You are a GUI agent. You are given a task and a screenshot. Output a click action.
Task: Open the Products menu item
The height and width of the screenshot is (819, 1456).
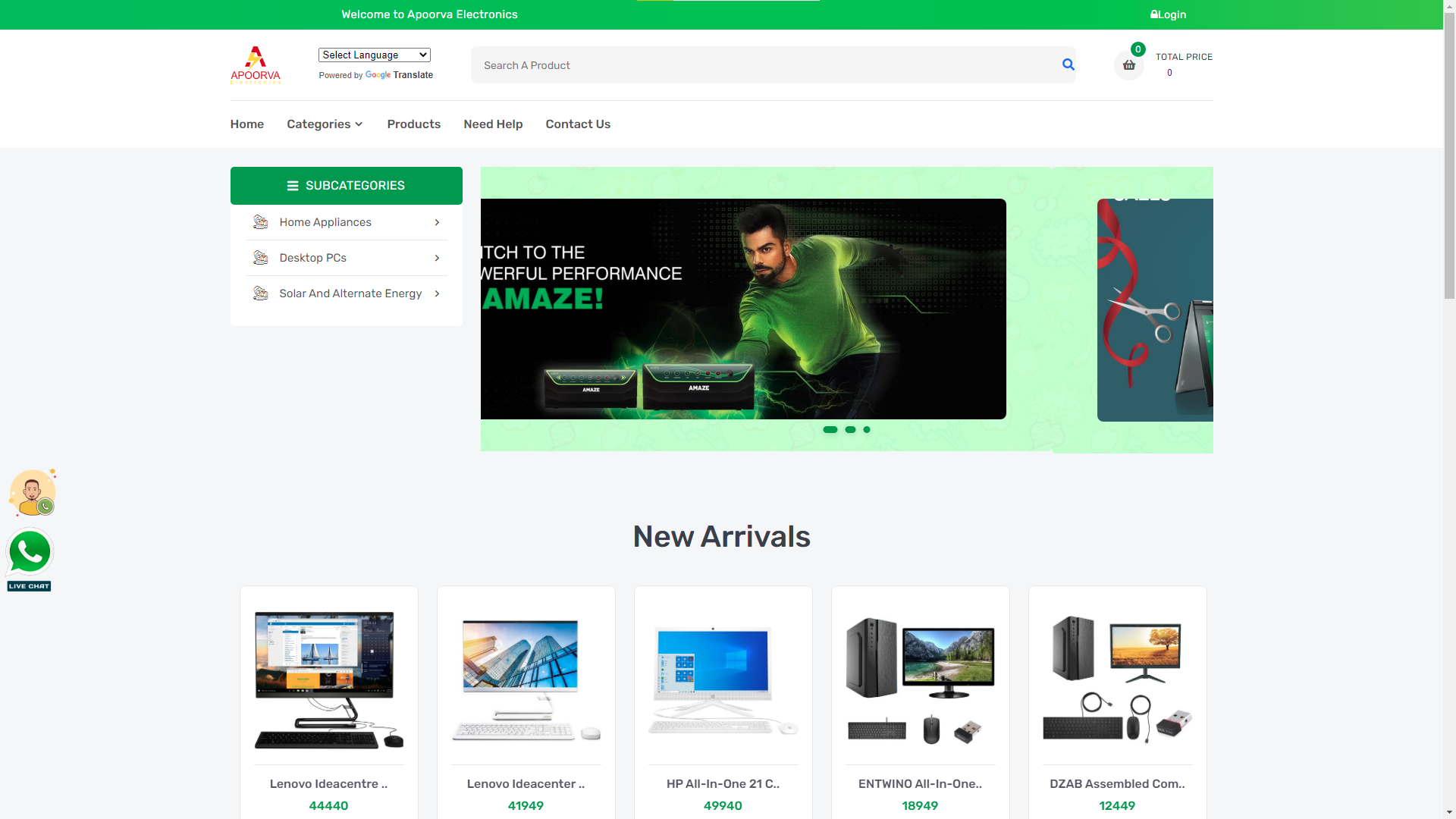(413, 124)
